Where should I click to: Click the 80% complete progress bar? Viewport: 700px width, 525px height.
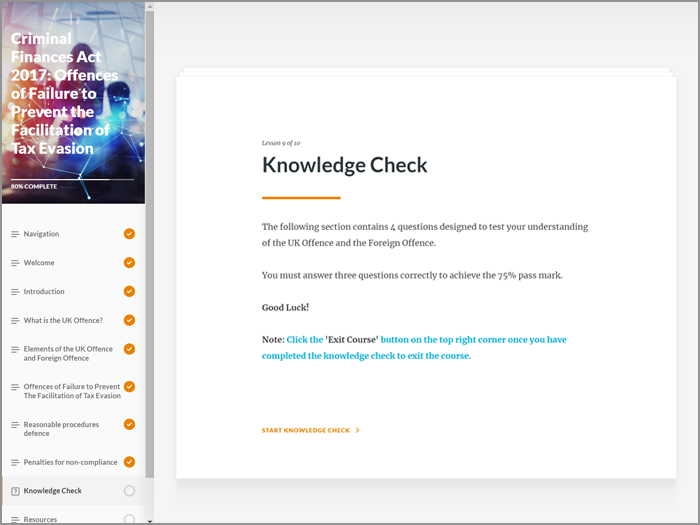tap(72, 180)
